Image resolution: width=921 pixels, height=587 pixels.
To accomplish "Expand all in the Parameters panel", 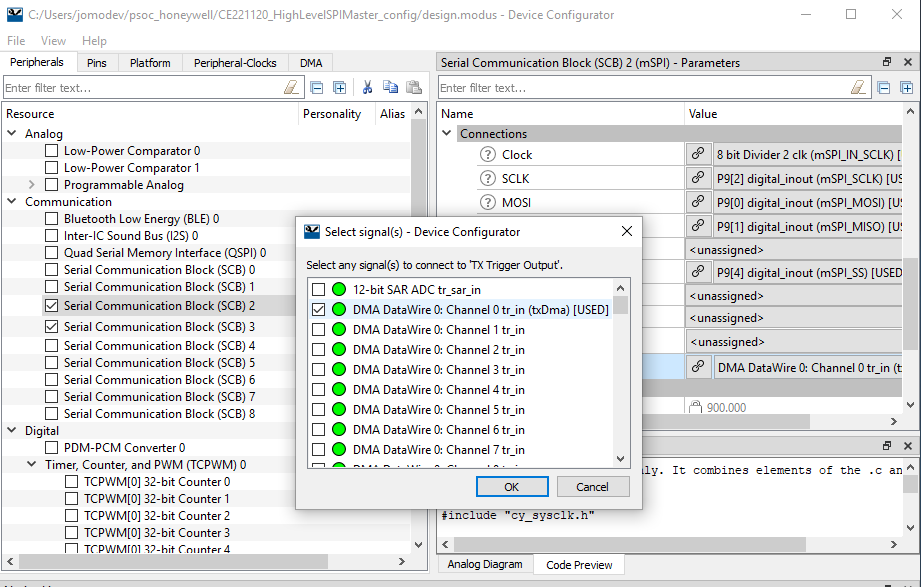I will tap(907, 88).
